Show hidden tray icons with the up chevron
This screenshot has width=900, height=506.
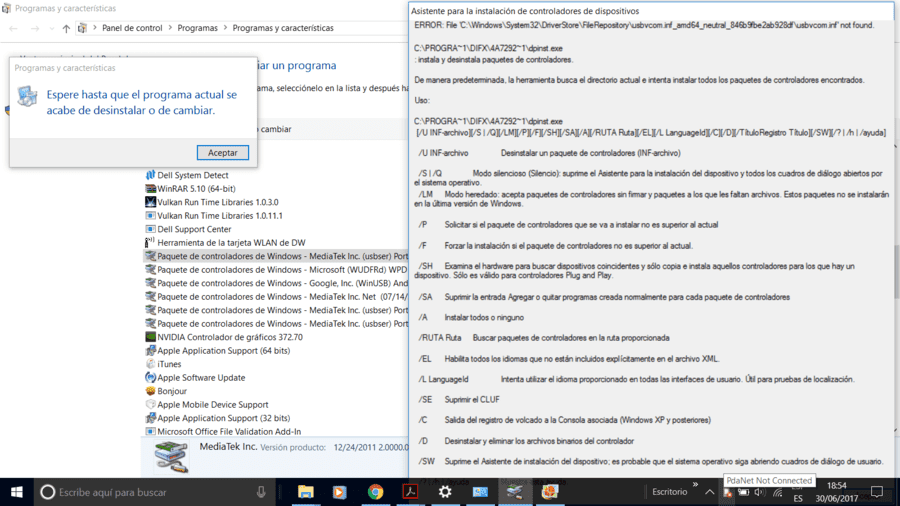[709, 492]
